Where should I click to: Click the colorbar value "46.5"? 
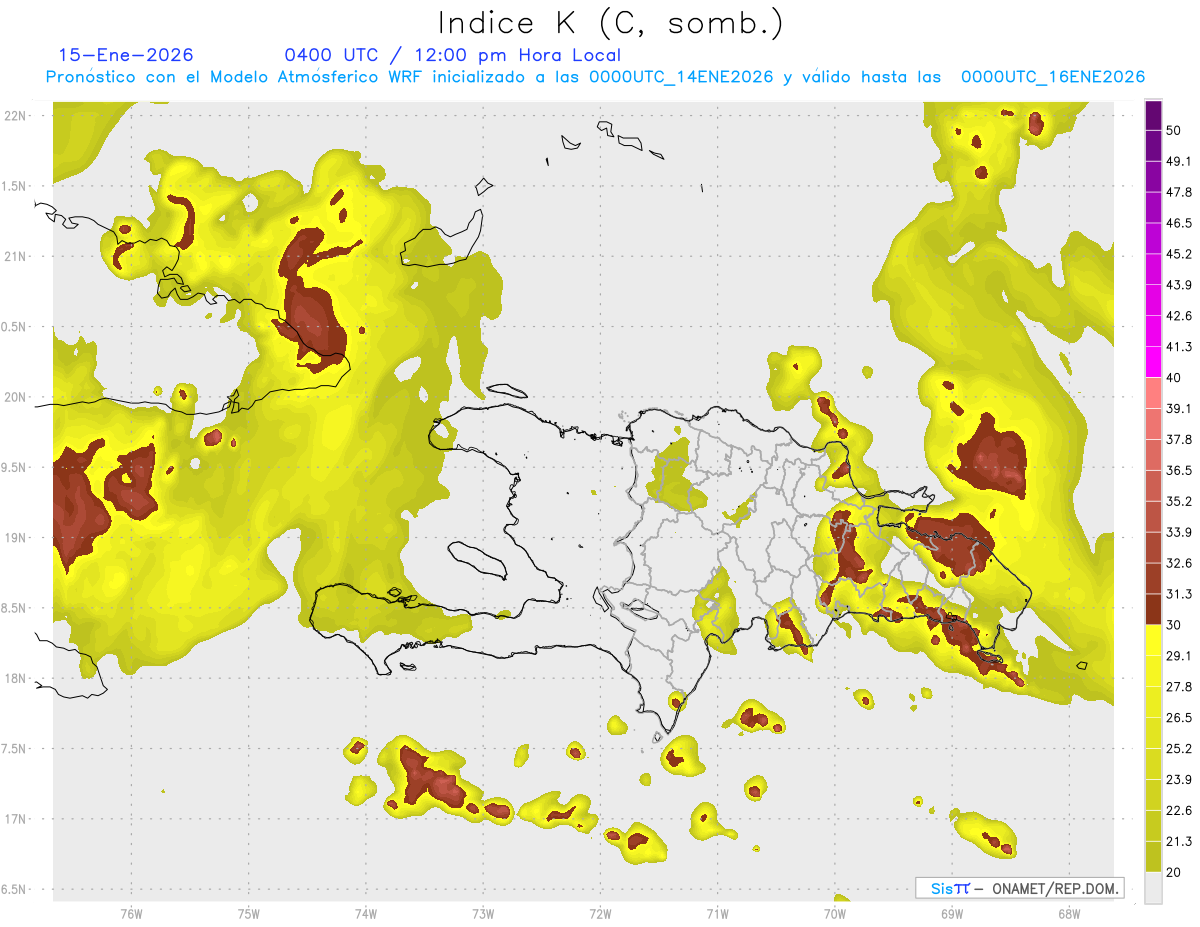1179,223
